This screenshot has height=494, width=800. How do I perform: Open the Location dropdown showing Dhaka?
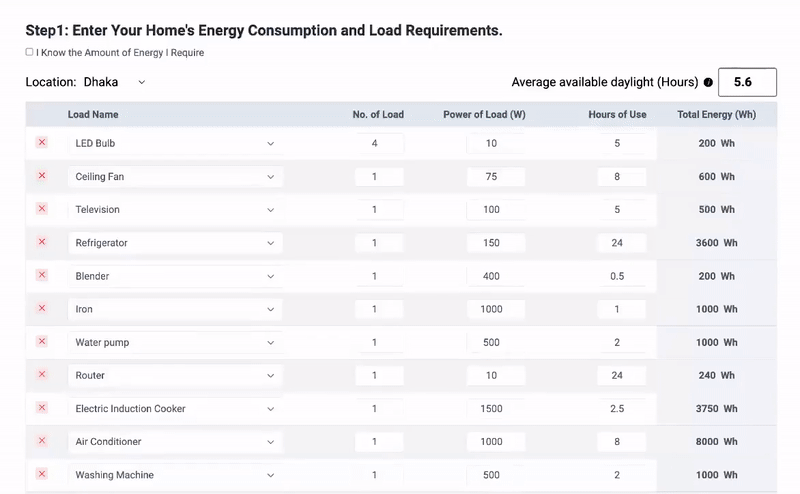pyautogui.click(x=114, y=82)
